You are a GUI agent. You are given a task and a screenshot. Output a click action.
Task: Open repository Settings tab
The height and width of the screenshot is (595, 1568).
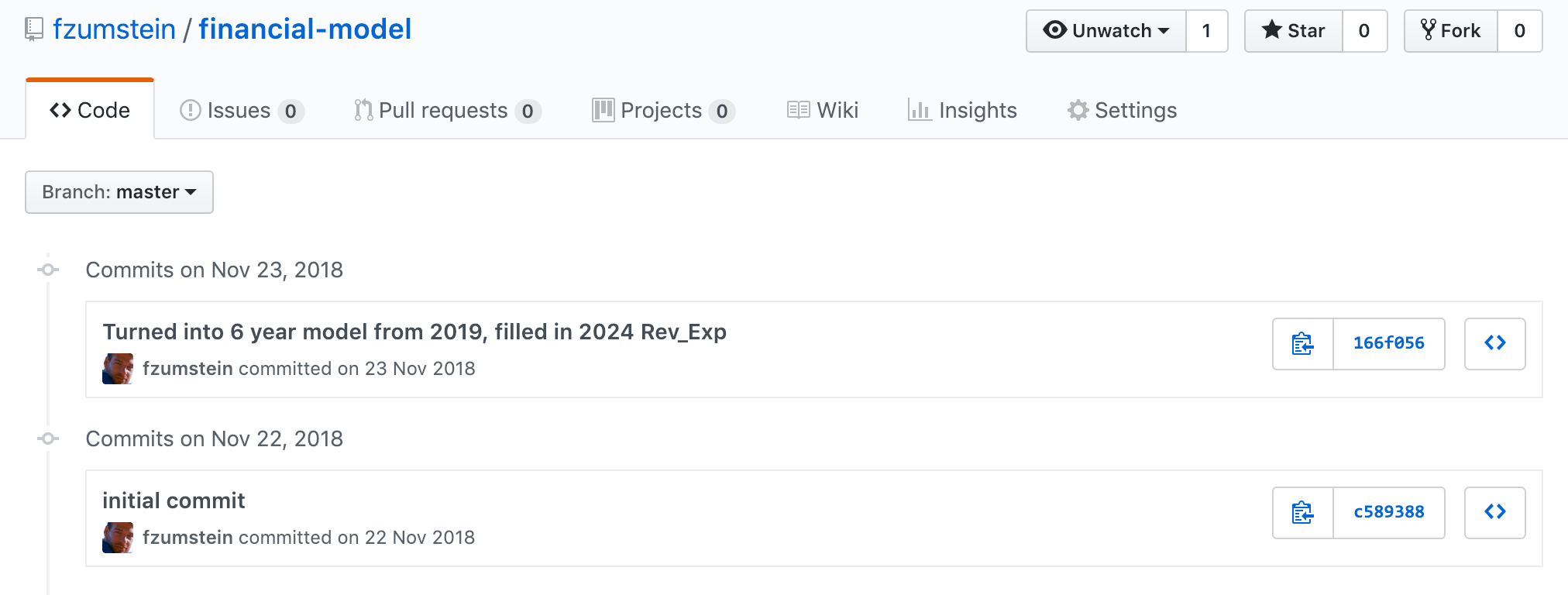pyautogui.click(x=1122, y=111)
